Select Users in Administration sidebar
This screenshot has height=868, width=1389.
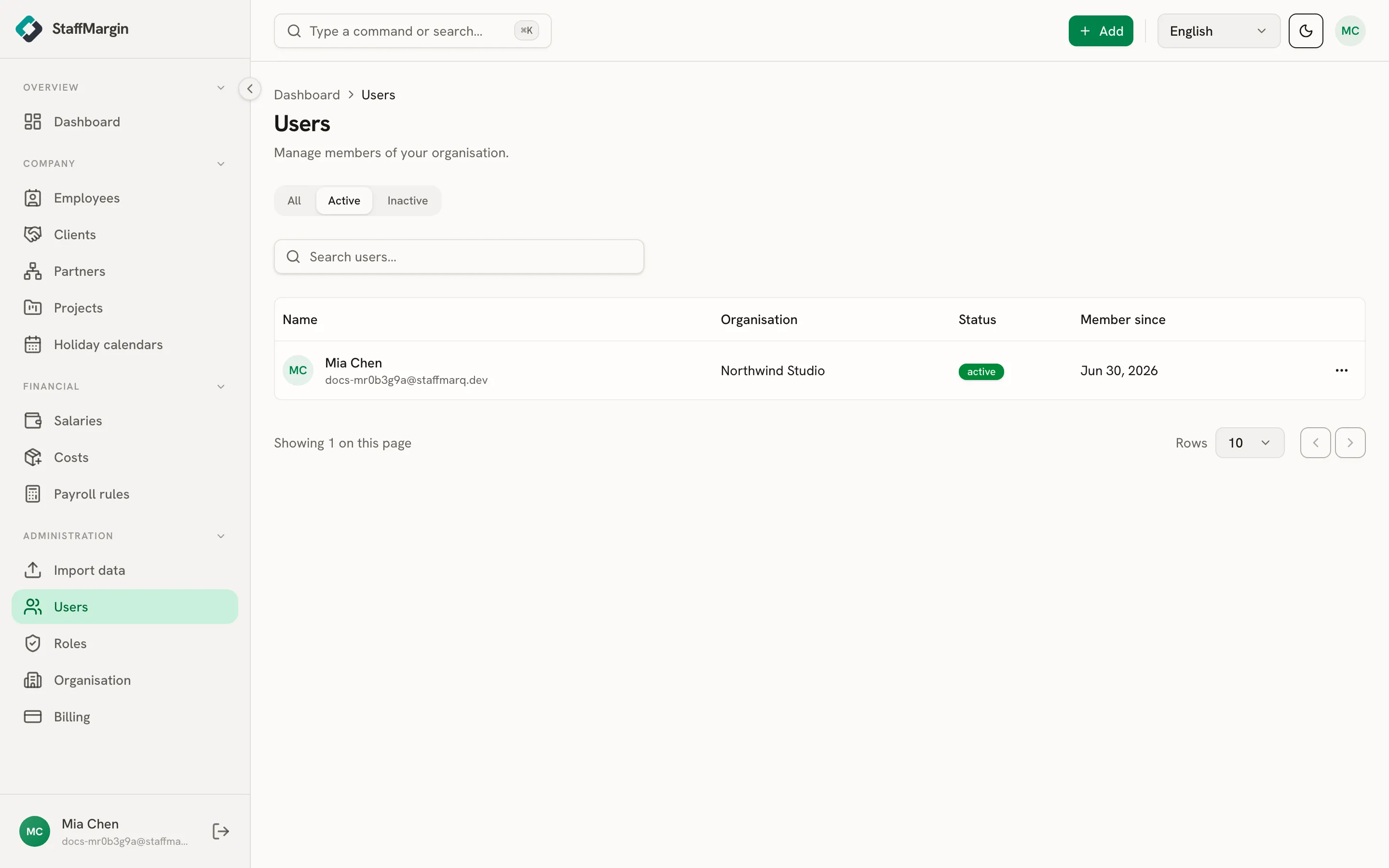(x=124, y=607)
